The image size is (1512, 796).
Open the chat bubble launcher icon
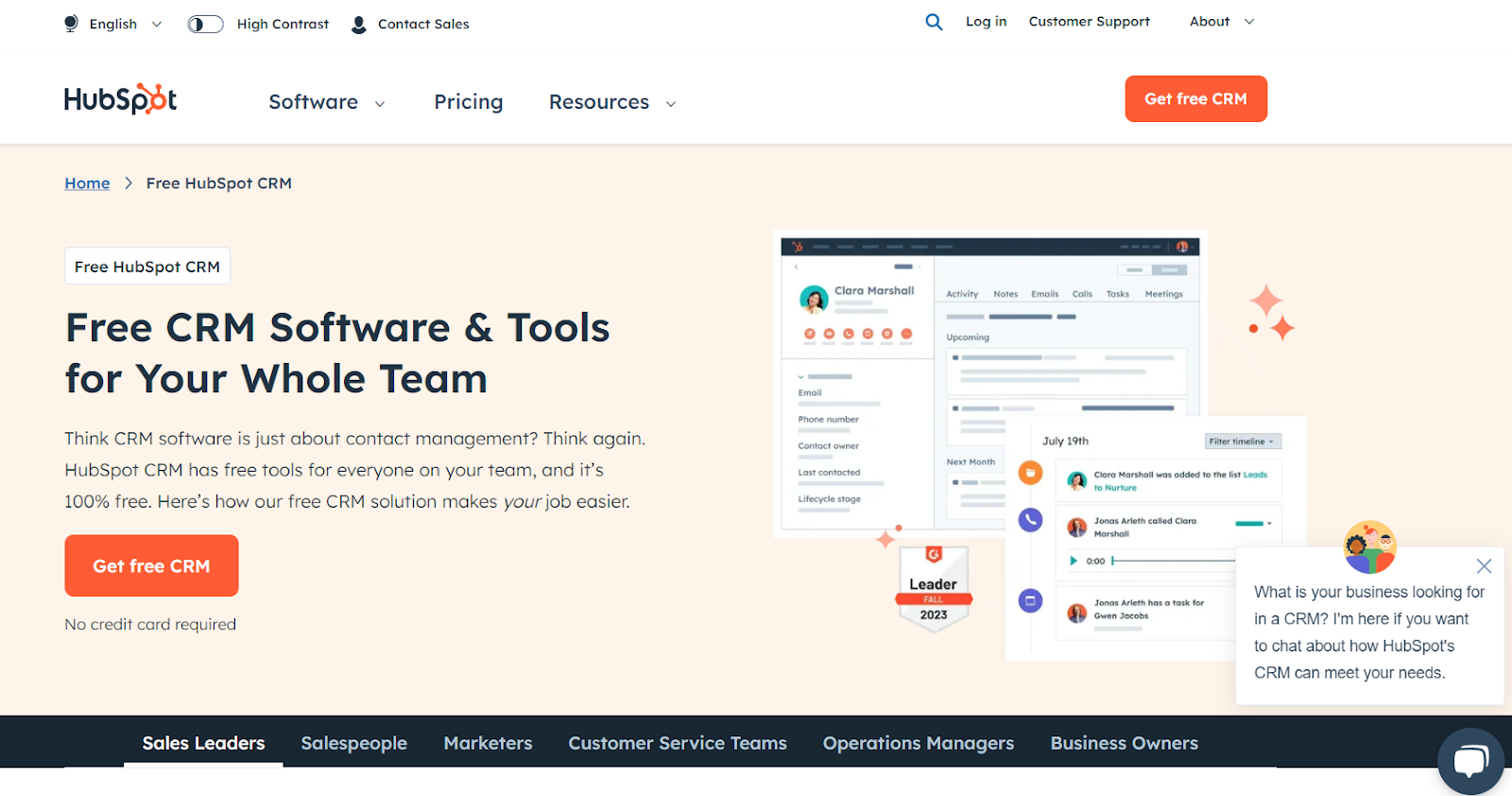pos(1470,761)
